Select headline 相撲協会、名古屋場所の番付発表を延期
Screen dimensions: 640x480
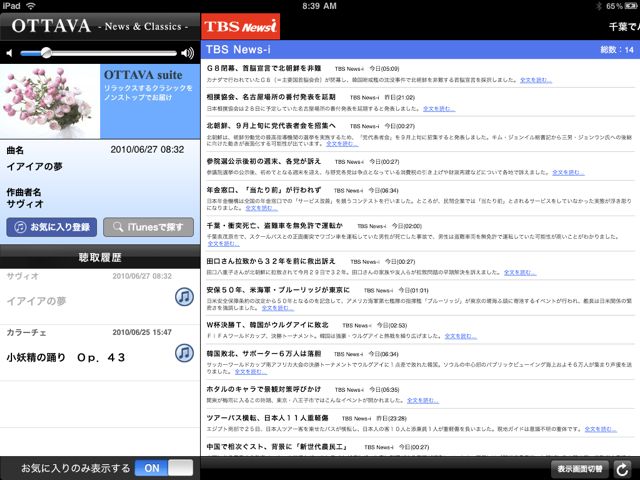271,97
